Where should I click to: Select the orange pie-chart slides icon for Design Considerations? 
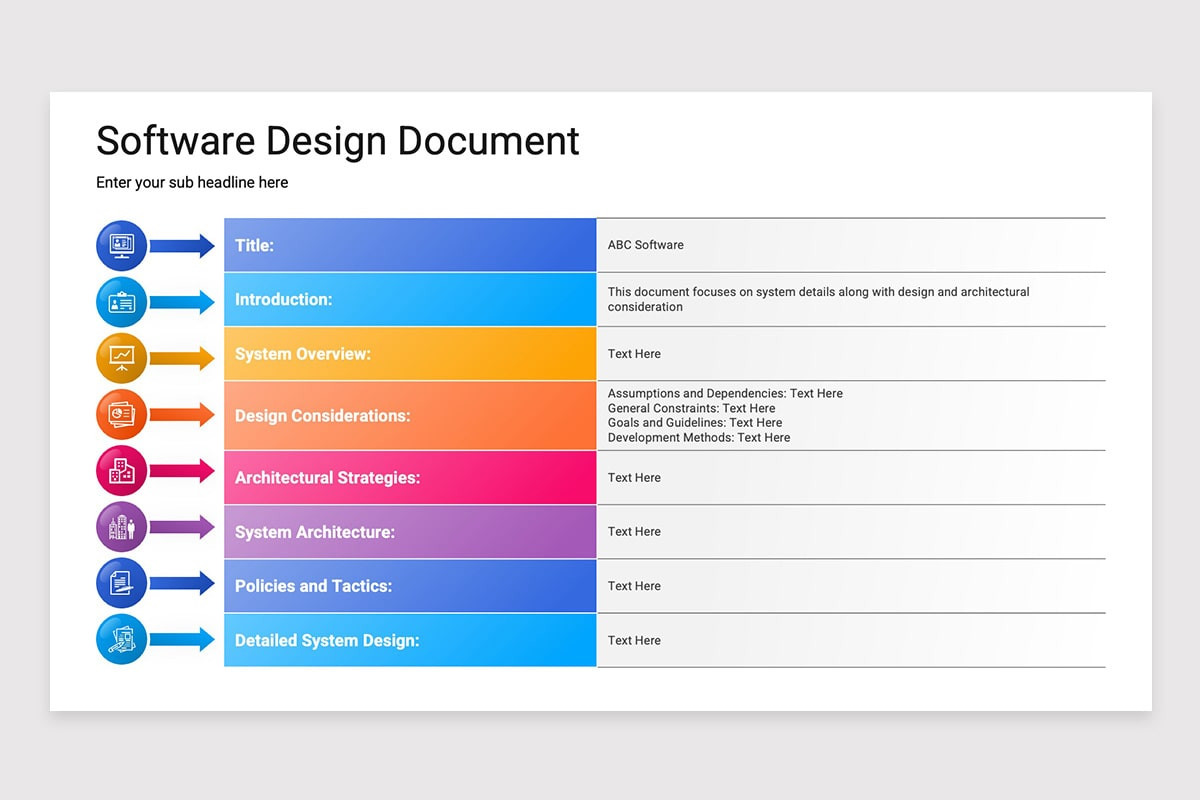tap(122, 414)
